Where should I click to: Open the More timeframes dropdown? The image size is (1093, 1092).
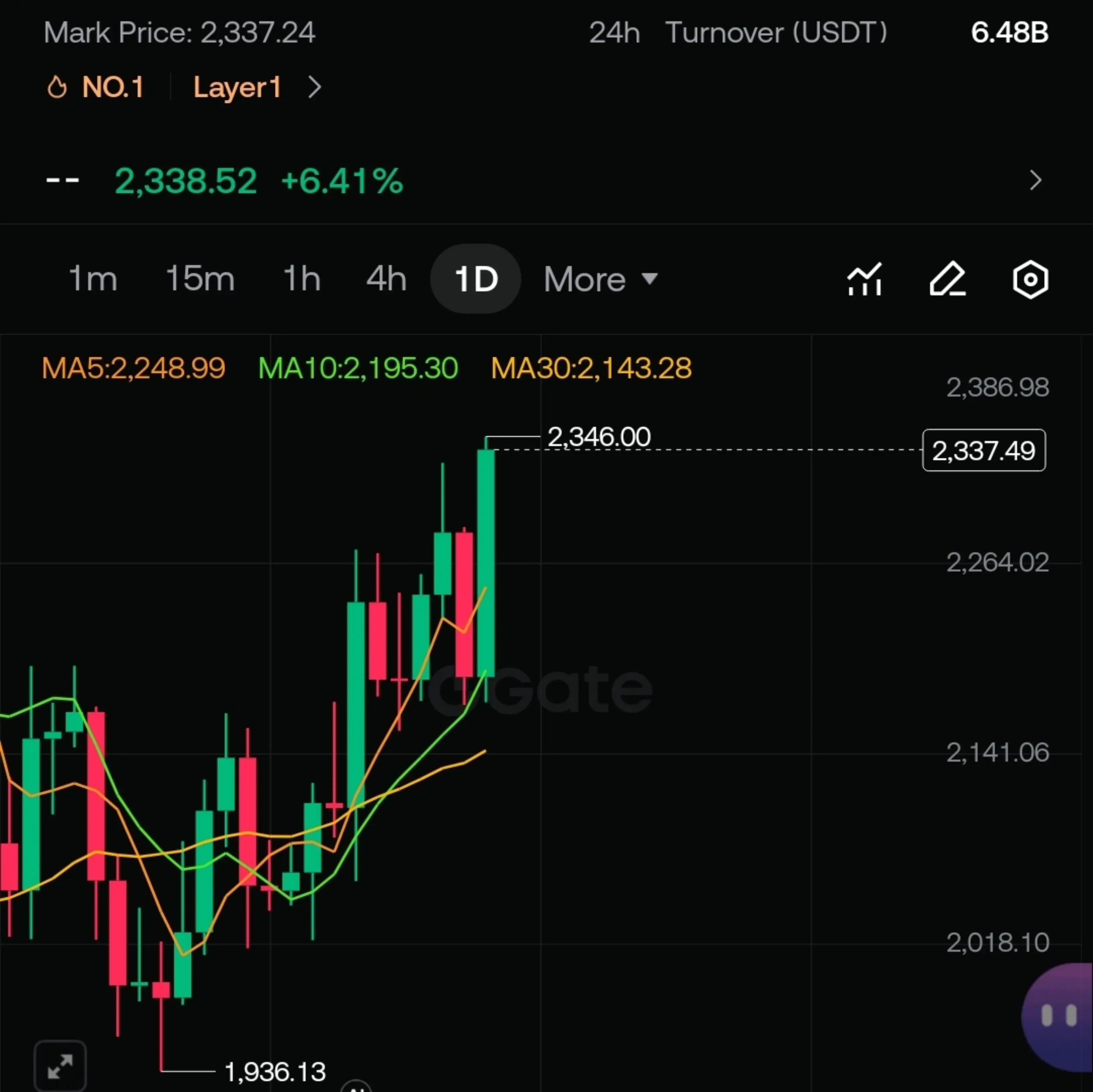(600, 279)
